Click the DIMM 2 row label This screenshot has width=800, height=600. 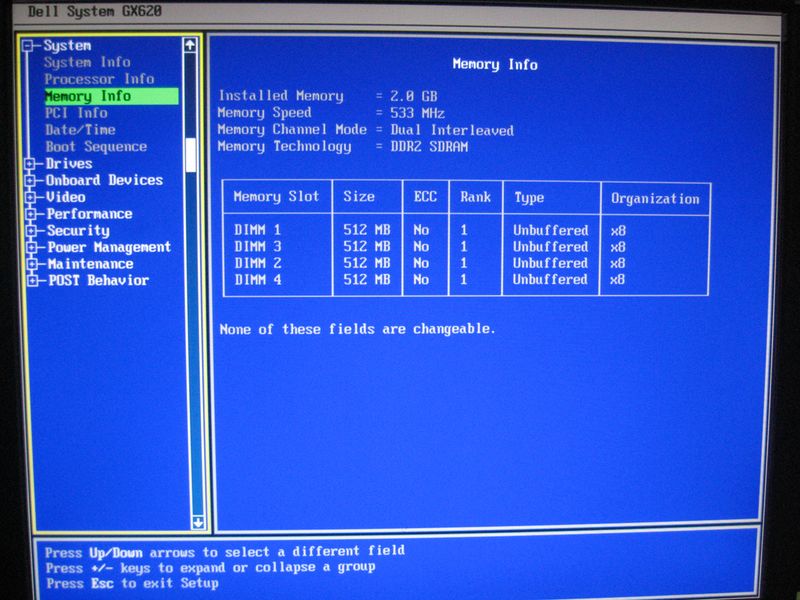tap(258, 263)
